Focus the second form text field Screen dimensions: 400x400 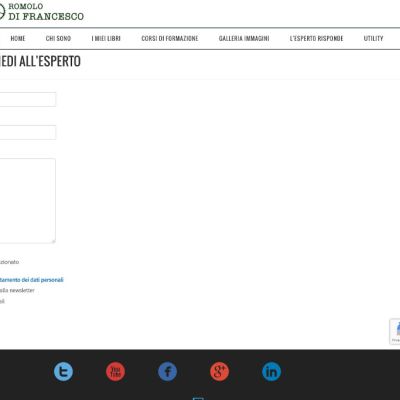pos(28,132)
